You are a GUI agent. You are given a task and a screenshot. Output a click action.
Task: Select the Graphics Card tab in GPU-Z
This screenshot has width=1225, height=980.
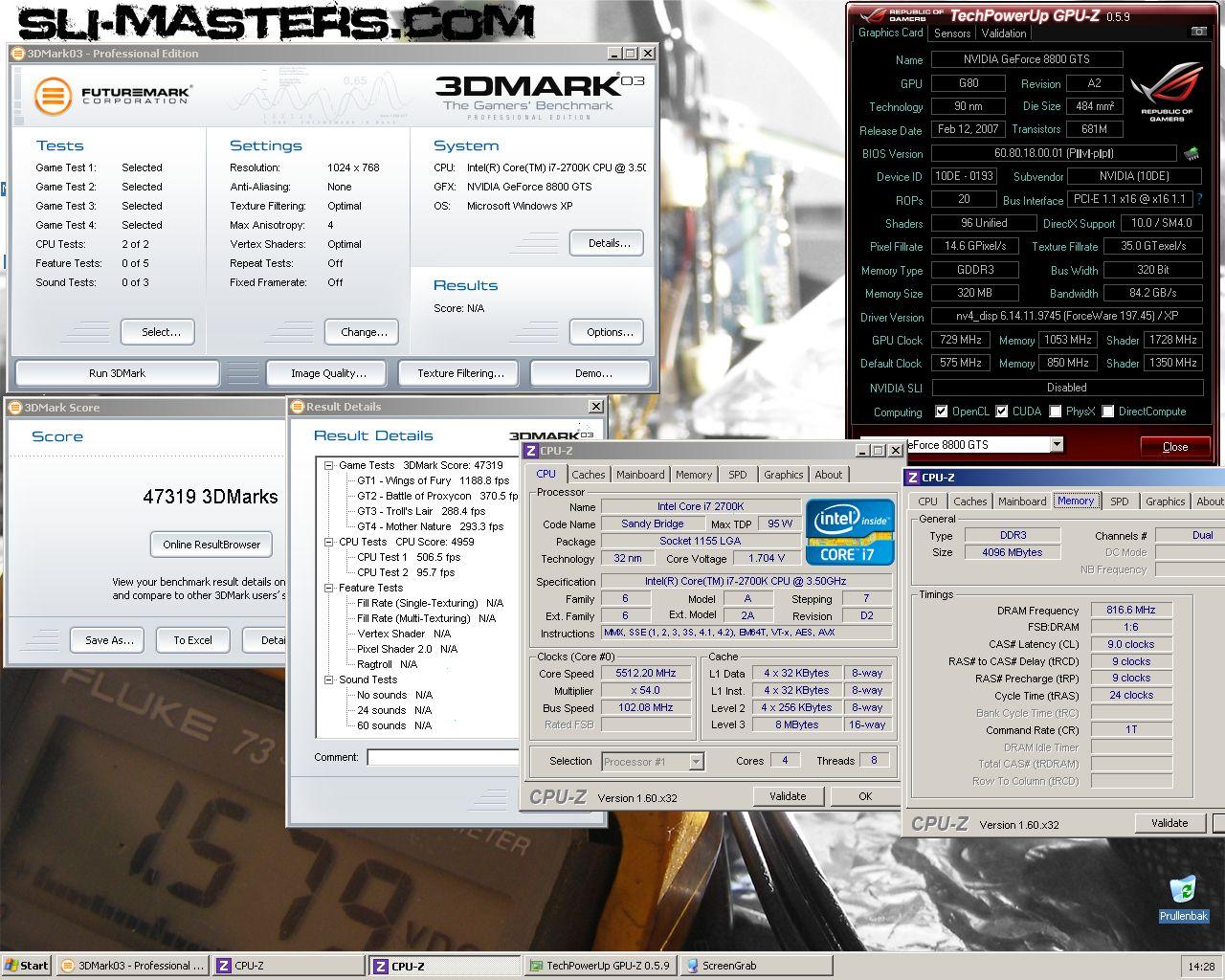[x=891, y=33]
